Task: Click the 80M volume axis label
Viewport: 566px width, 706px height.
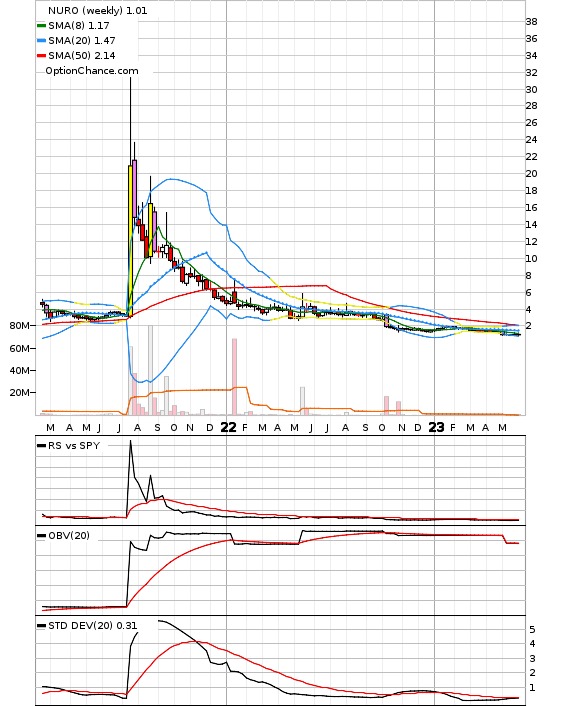Action: pos(19,326)
